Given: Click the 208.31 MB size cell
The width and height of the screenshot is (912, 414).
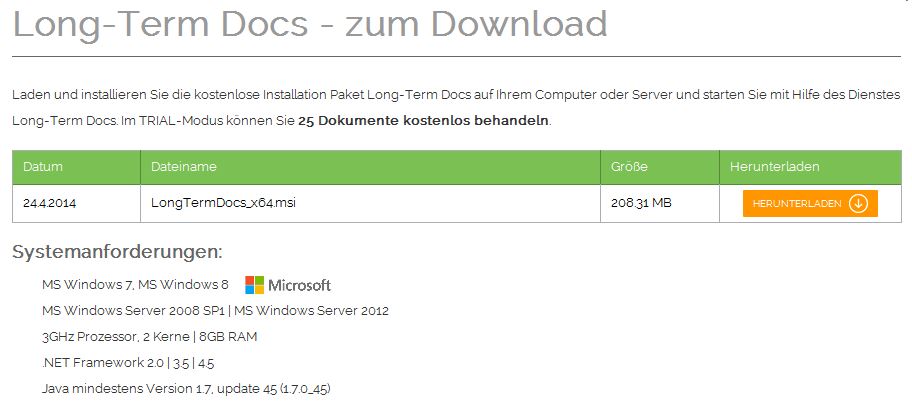Looking at the screenshot, I should pos(641,204).
